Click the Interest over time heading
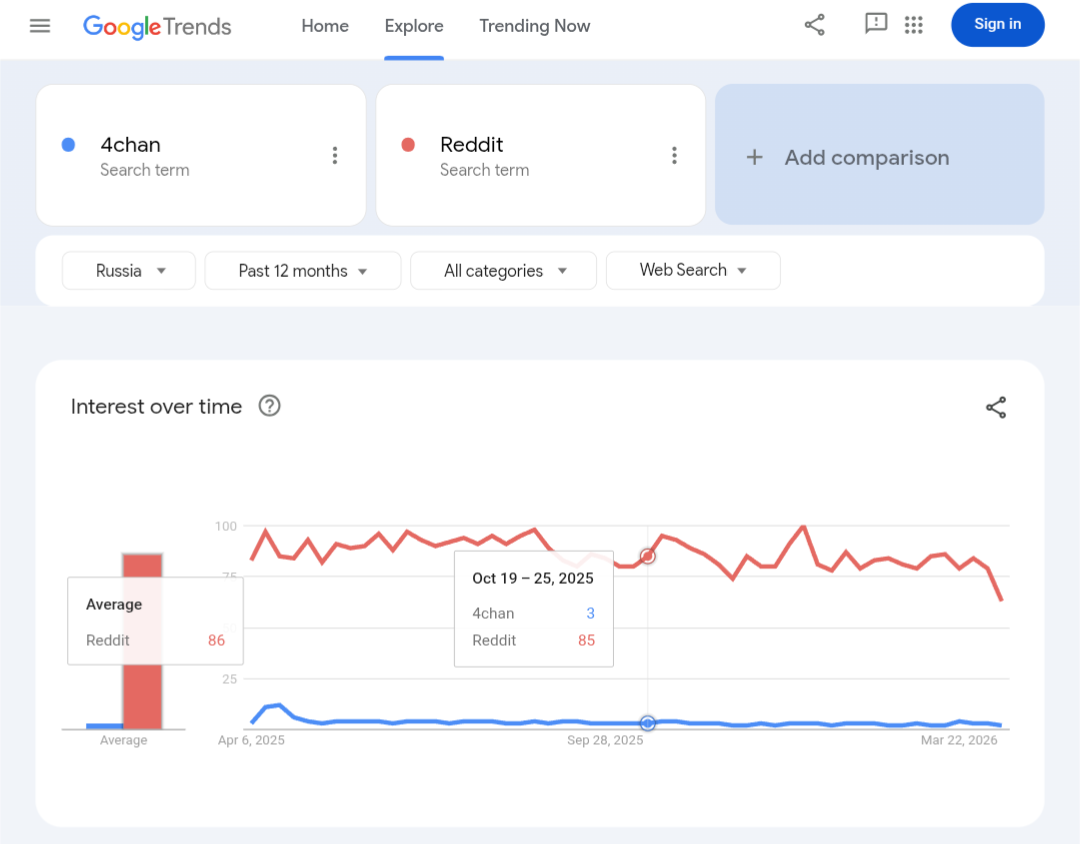 [x=156, y=406]
